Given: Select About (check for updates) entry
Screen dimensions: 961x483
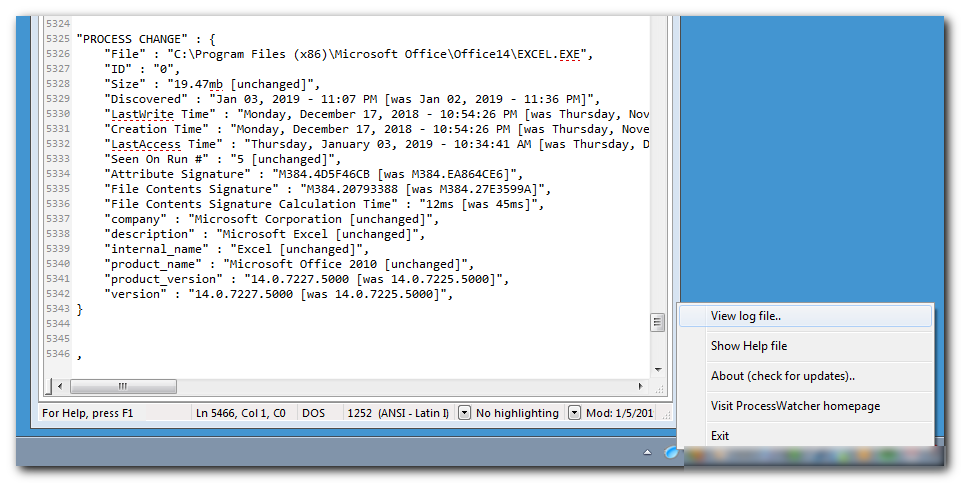Looking at the screenshot, I should point(805,376).
